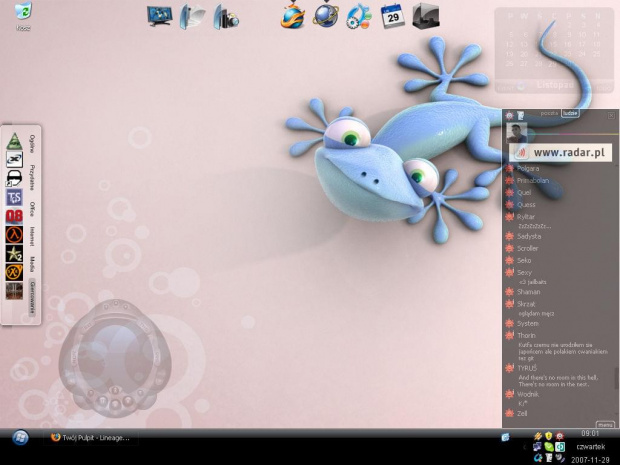Launch Firefox from the top dock
Screen dimensions: 620x465
tap(292, 15)
